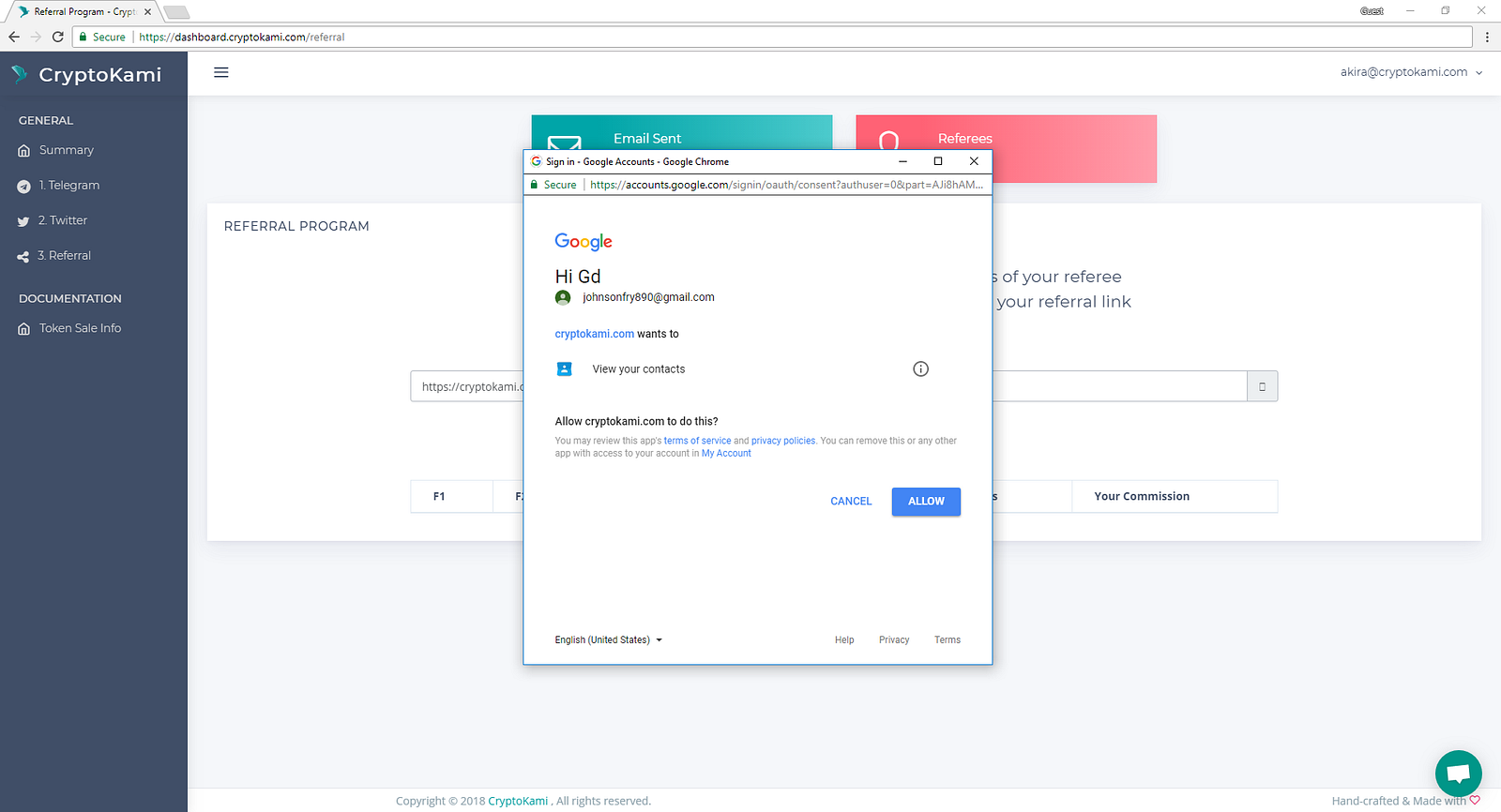Click the CryptoKami logo in sidebar
The width and height of the screenshot is (1501, 812).
[86, 74]
